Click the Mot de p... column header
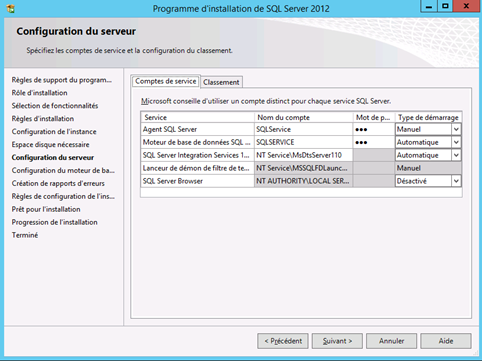This screenshot has width=482, height=361. pyautogui.click(x=374, y=117)
